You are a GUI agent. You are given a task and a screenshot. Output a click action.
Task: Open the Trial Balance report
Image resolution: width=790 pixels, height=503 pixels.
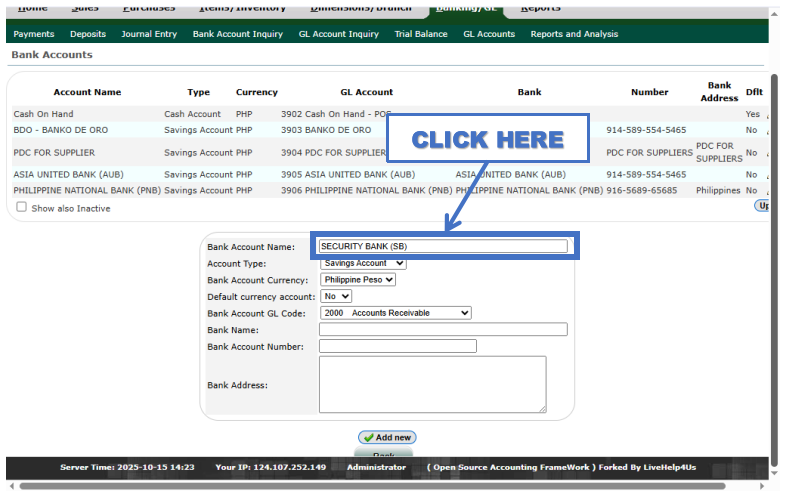tap(421, 34)
